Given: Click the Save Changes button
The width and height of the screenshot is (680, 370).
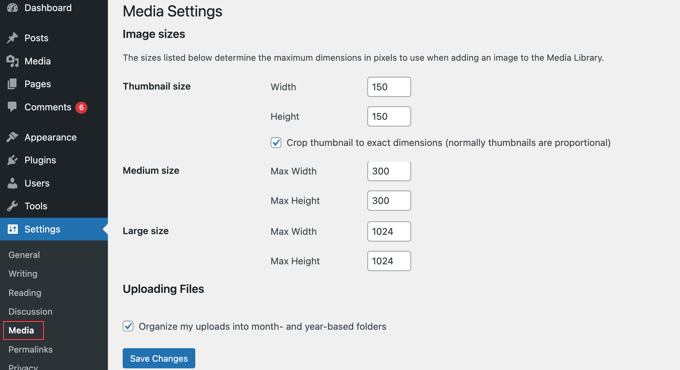Looking at the screenshot, I should tap(159, 358).
